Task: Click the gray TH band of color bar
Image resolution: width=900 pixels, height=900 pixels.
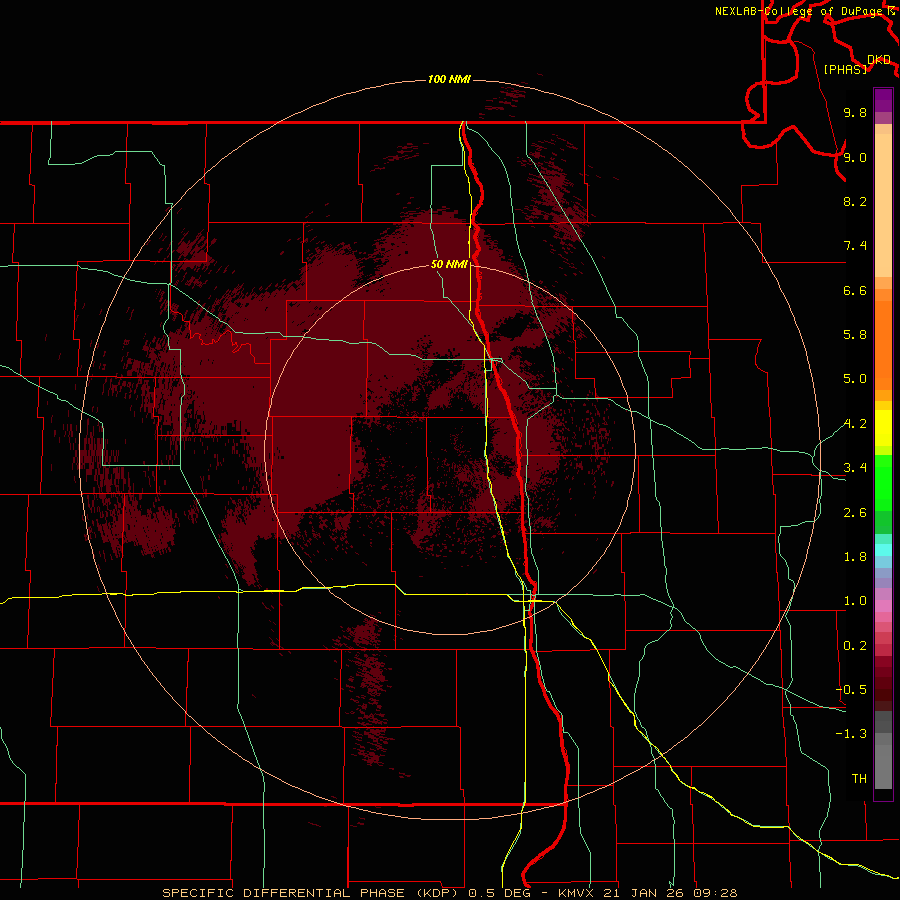Action: (883, 766)
